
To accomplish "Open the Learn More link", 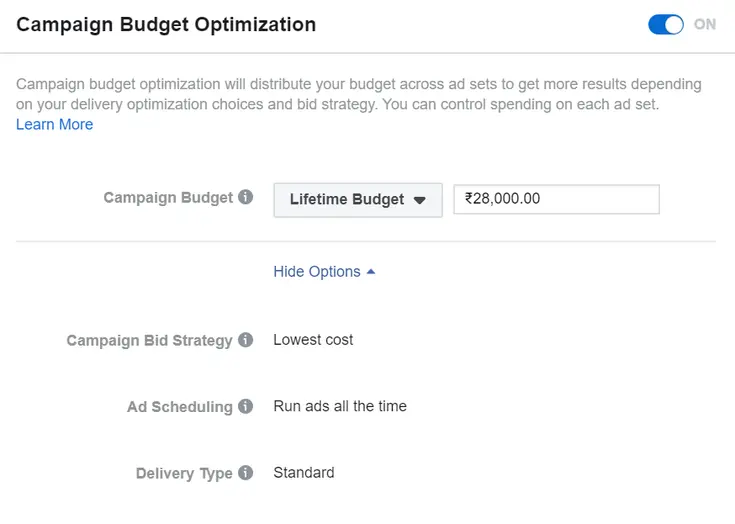I will [55, 125].
